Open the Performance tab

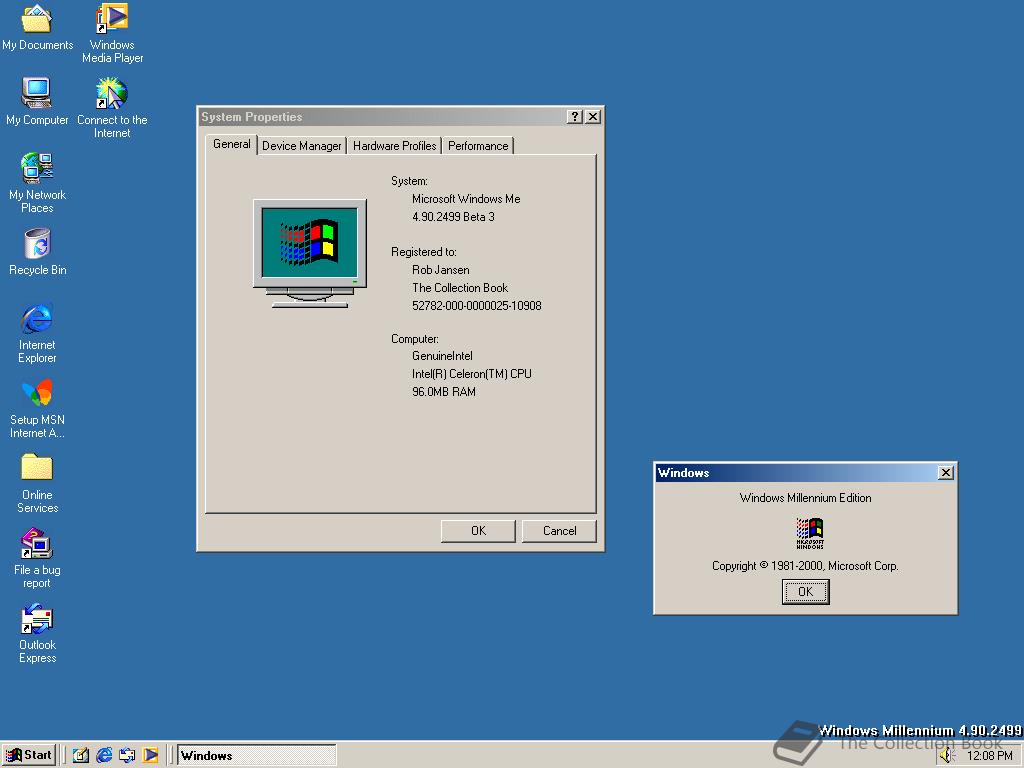[478, 146]
